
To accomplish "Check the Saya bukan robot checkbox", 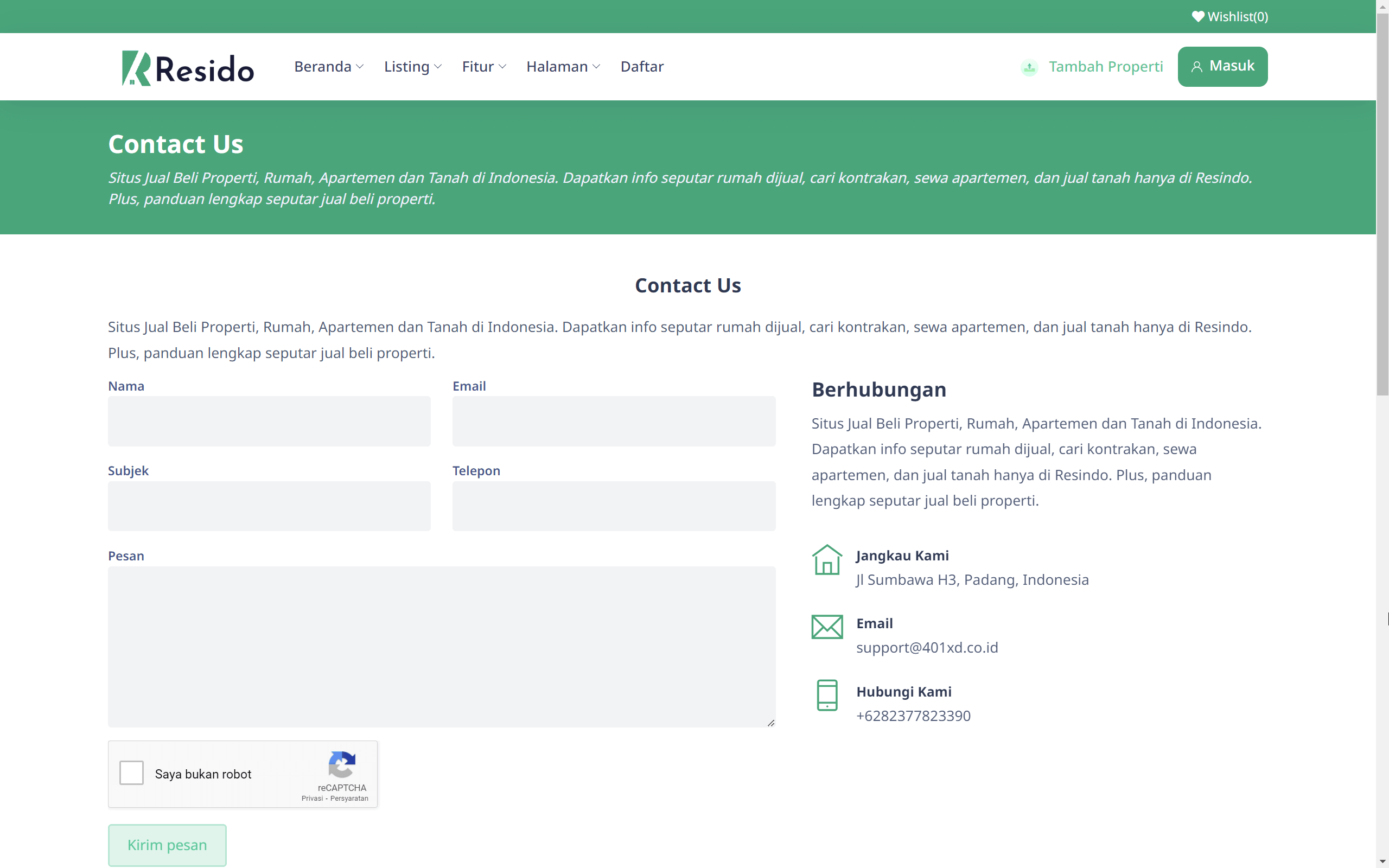I will [x=131, y=773].
